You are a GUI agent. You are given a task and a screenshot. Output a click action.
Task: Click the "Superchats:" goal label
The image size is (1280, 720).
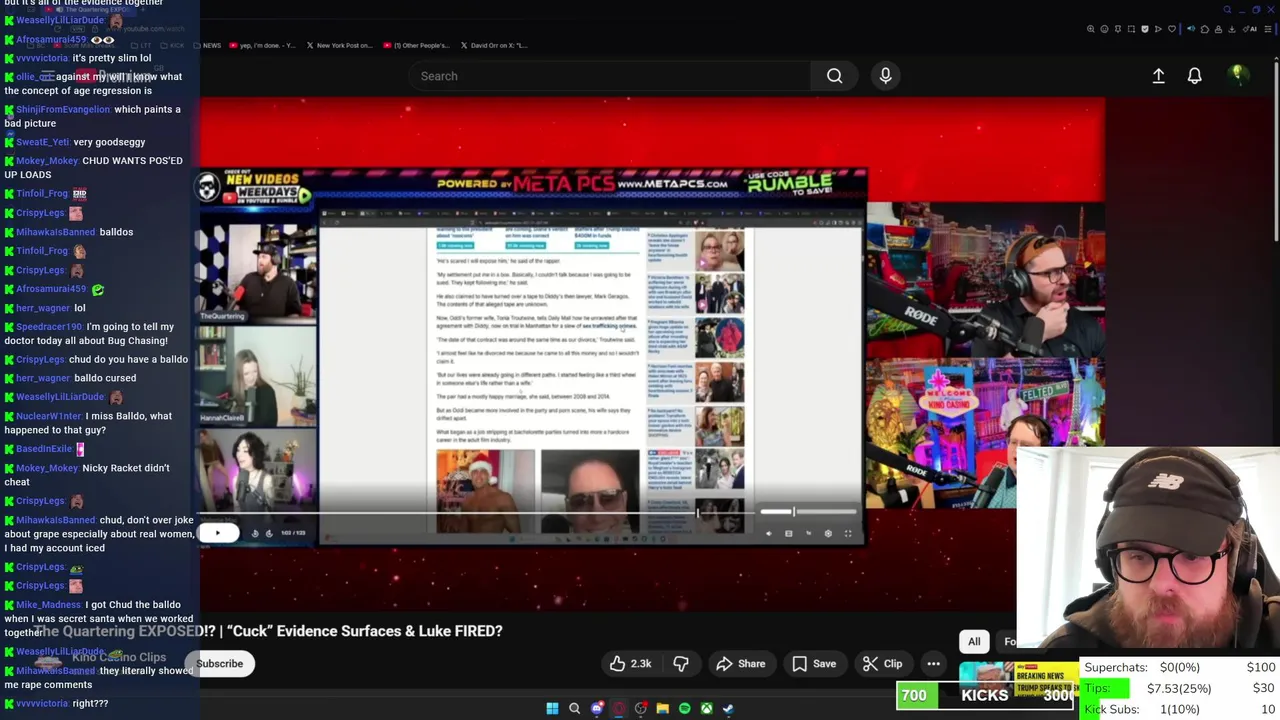1116,667
